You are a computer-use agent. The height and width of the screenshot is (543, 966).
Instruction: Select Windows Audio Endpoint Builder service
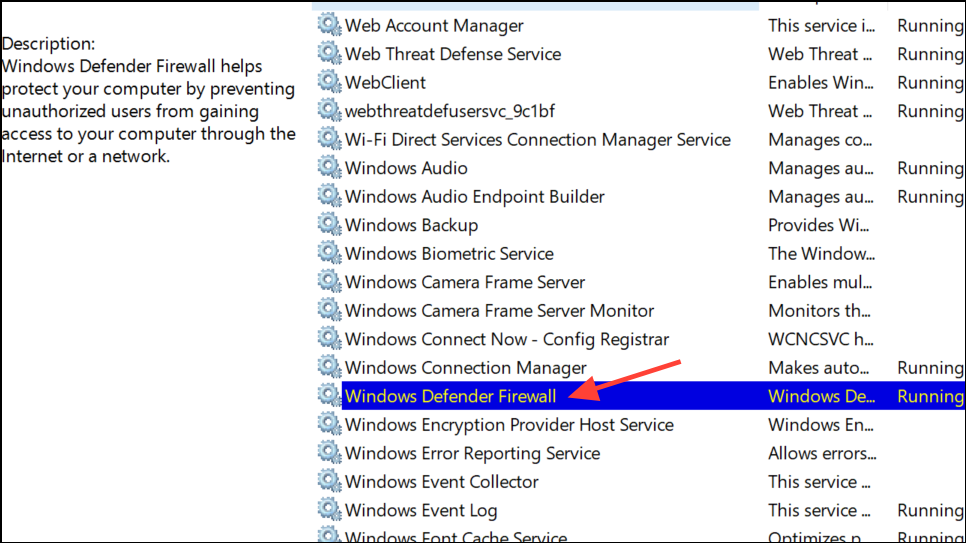[474, 197]
